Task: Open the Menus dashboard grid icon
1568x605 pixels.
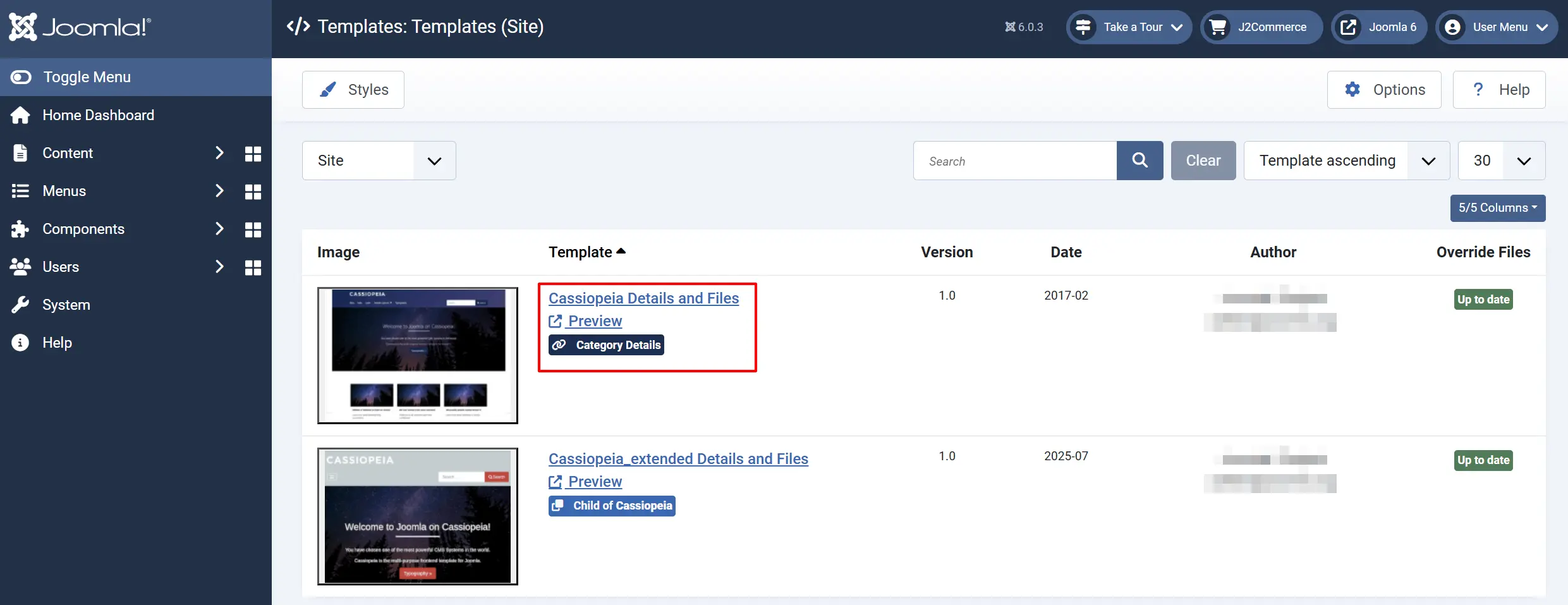Action: [x=253, y=192]
